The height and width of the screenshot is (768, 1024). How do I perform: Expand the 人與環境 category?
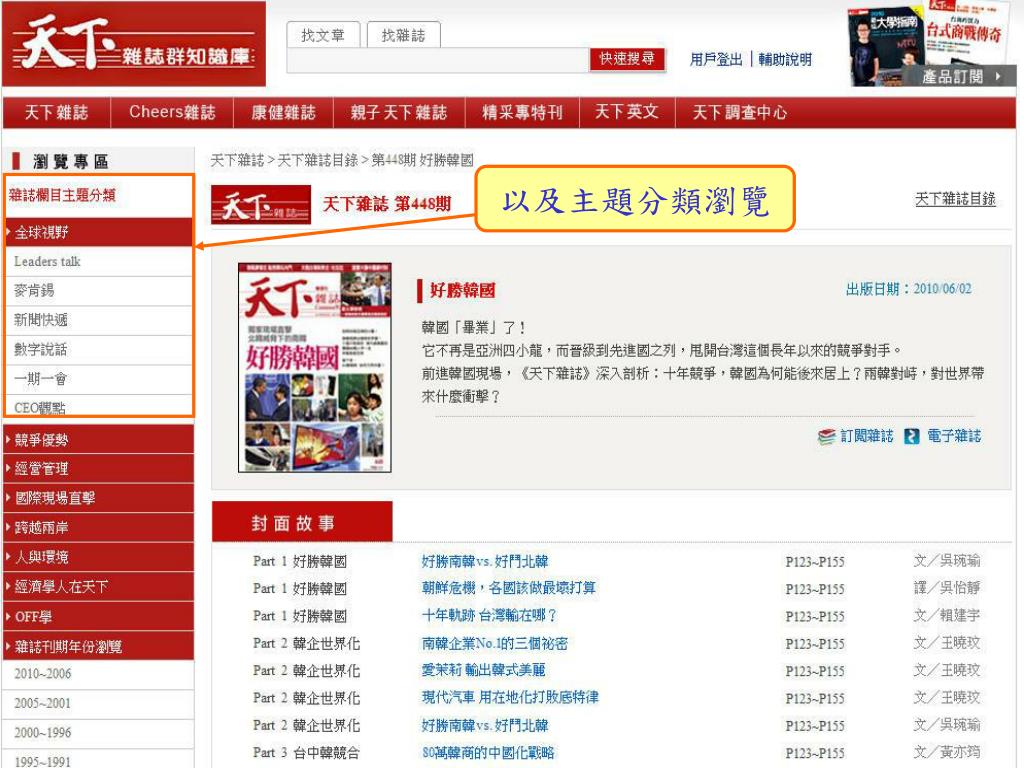[x=99, y=557]
